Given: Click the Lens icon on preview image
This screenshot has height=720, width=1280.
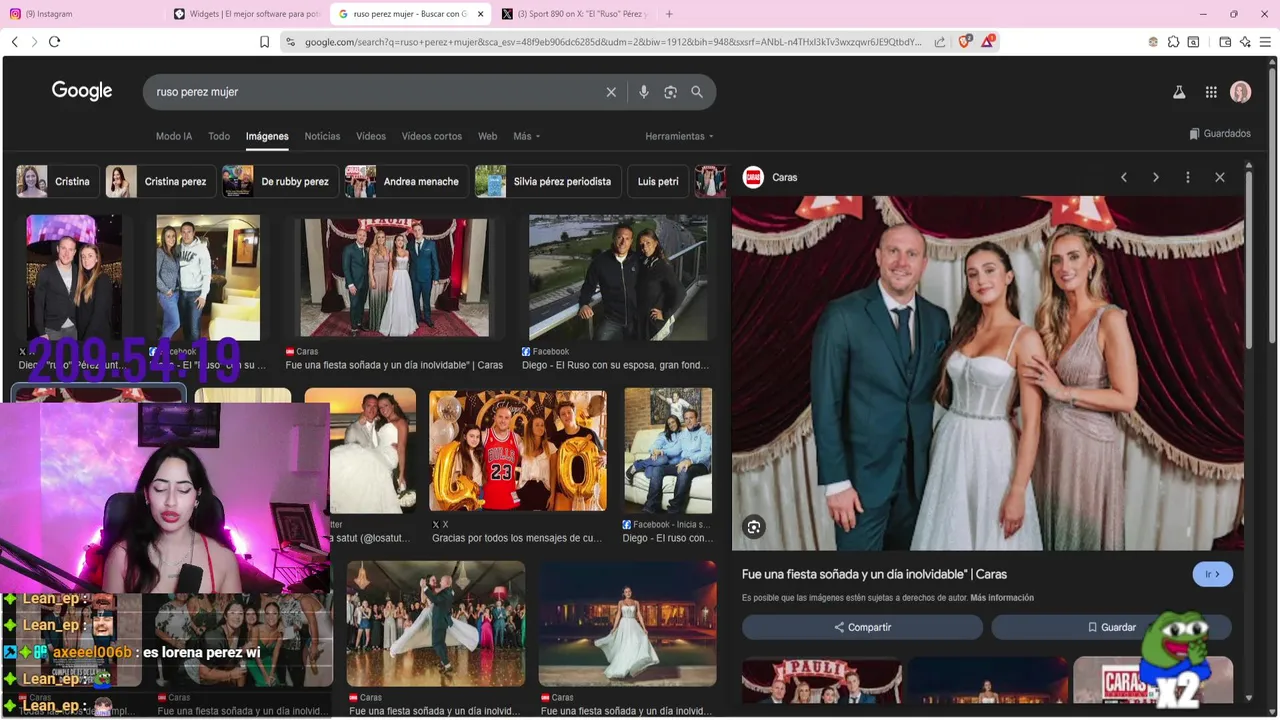Looking at the screenshot, I should pyautogui.click(x=754, y=527).
